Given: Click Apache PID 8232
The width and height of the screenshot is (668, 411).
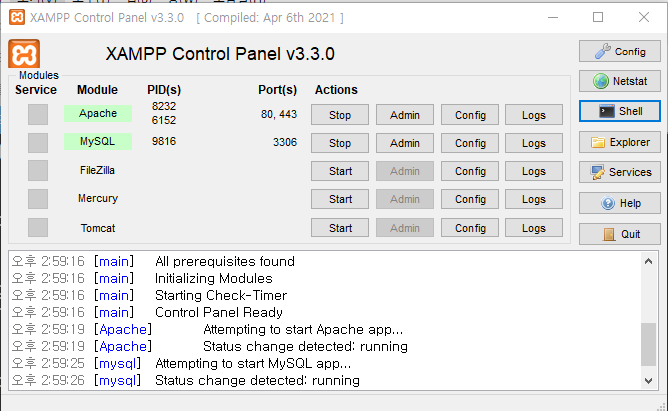Looking at the screenshot, I should [164, 106].
